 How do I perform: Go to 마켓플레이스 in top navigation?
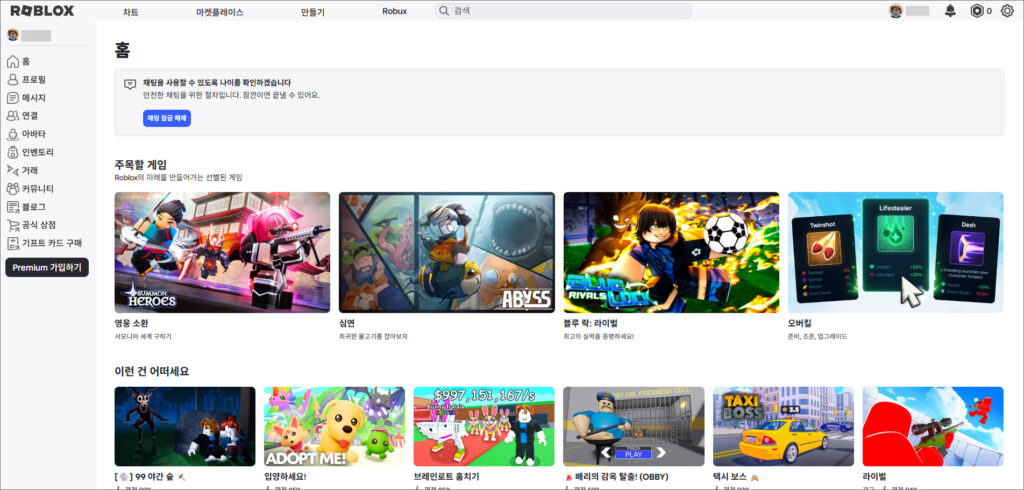tap(220, 12)
